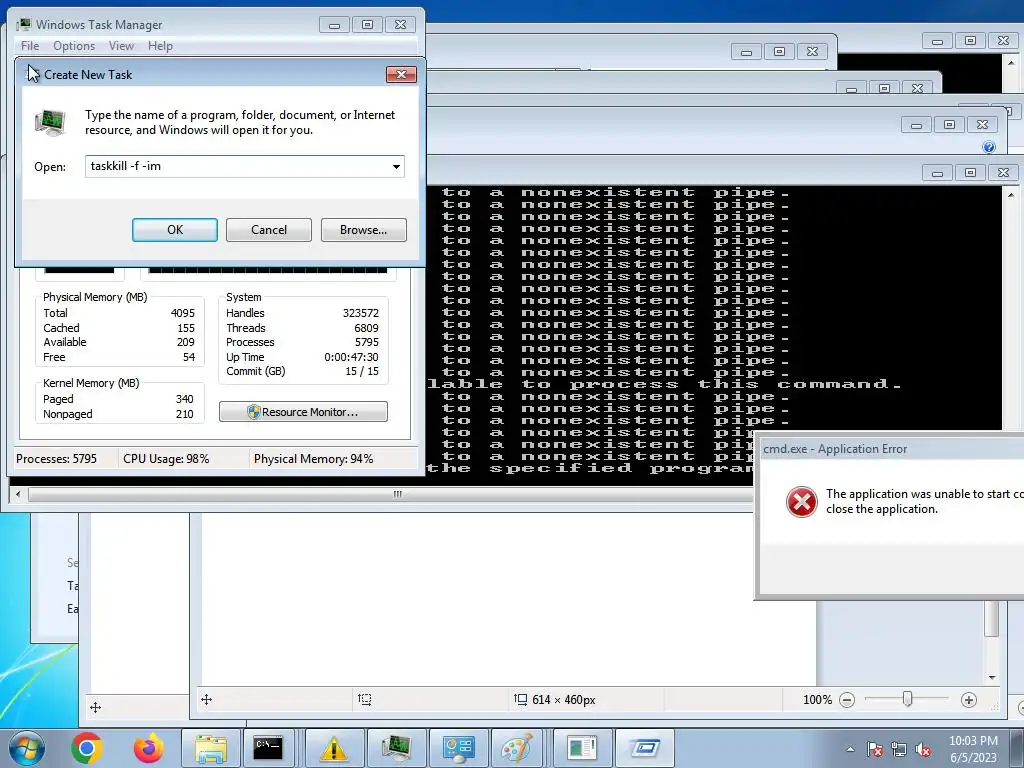Click the console horizontal scrollbar left arrow
This screenshot has height=768, width=1024.
coord(18,494)
